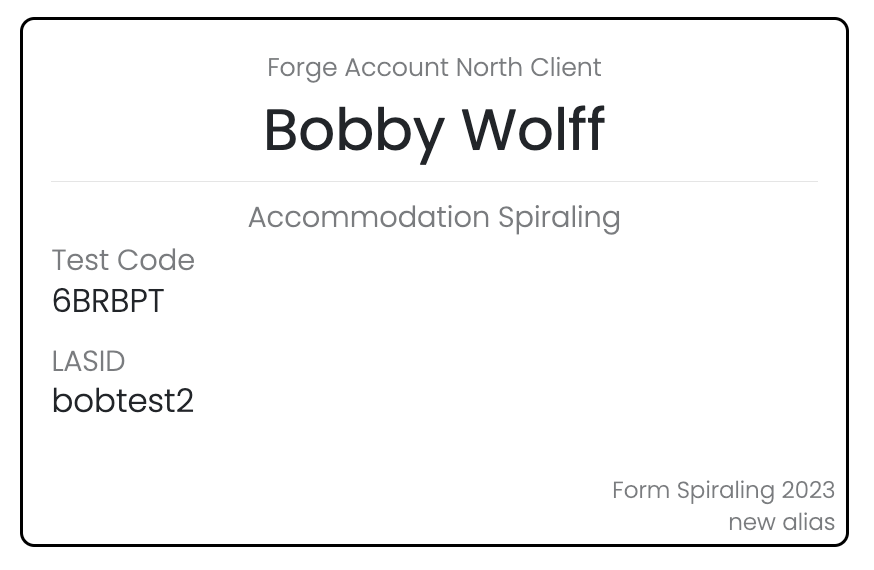Select the word Forge in the subtitle
The width and height of the screenshot is (874, 570).
(302, 68)
